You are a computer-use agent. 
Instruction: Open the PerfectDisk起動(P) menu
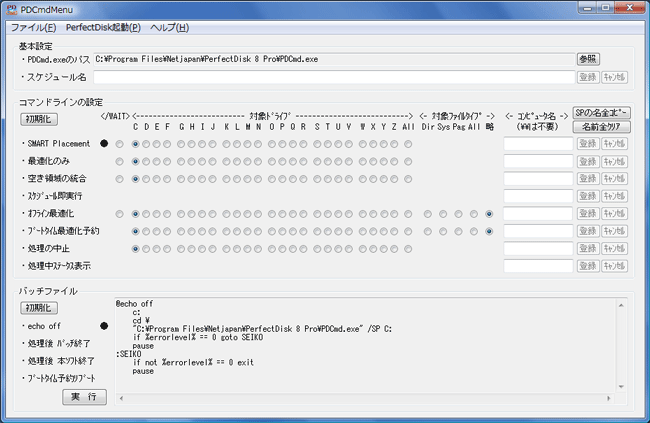pyautogui.click(x=103, y=27)
